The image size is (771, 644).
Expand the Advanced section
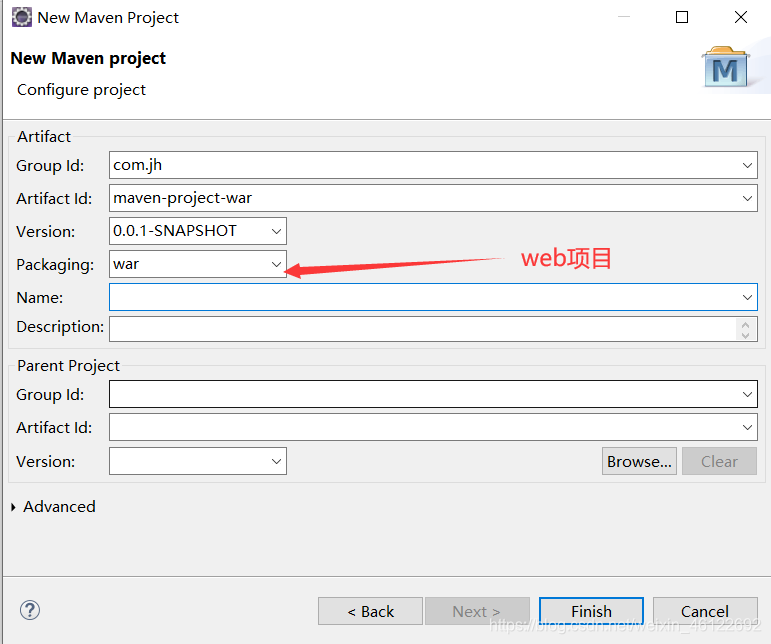[13, 507]
